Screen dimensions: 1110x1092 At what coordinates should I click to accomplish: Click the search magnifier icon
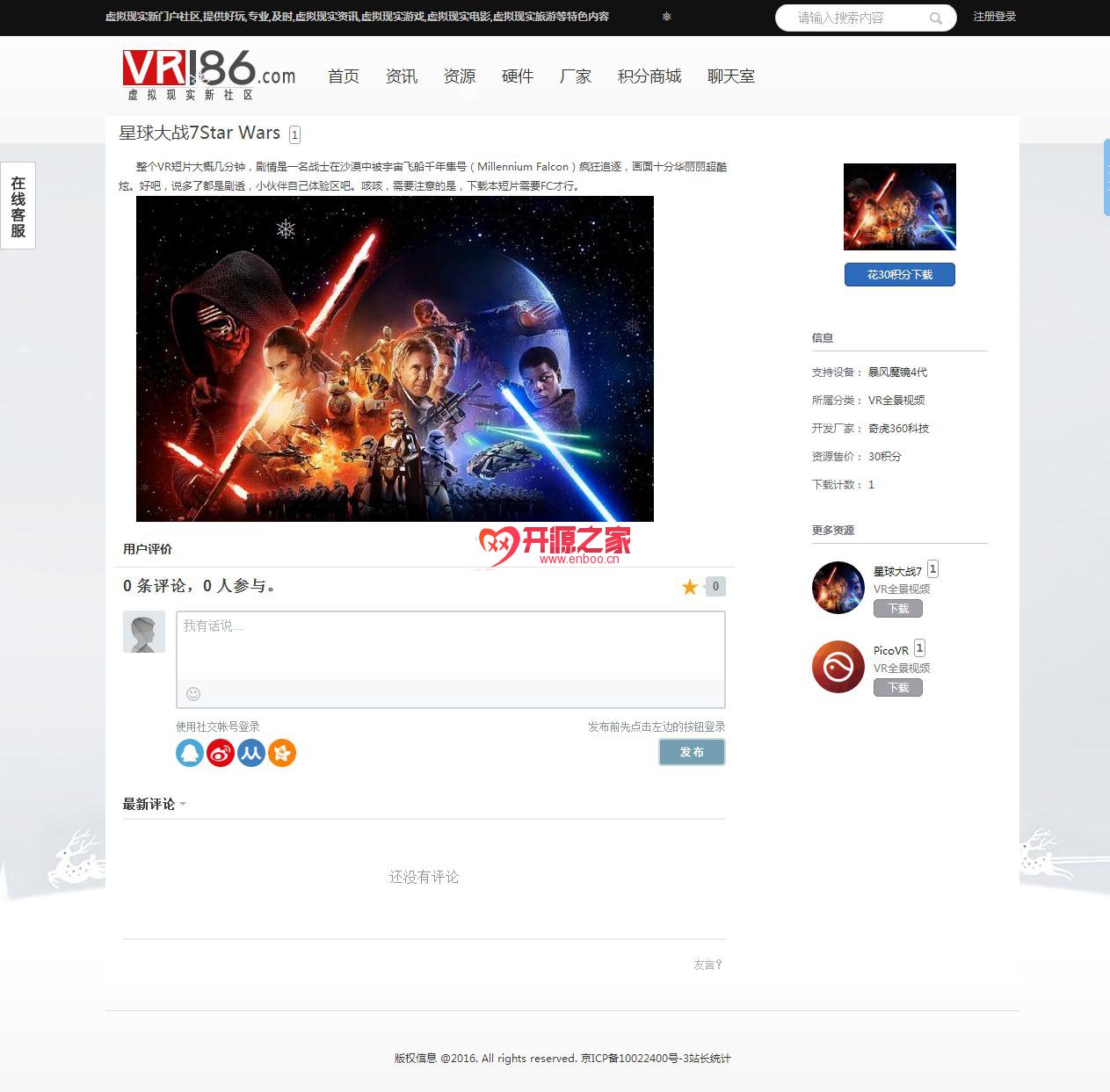coord(936,18)
